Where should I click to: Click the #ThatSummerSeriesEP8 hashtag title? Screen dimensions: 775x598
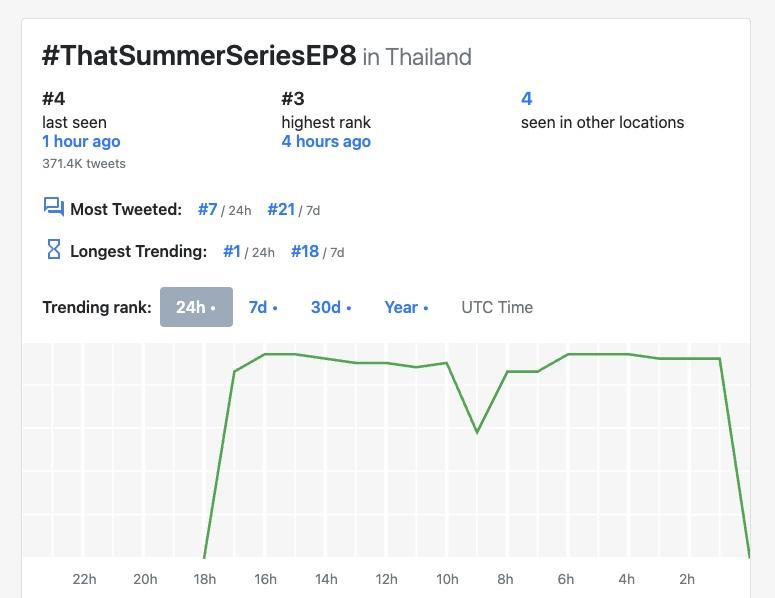[x=199, y=56]
